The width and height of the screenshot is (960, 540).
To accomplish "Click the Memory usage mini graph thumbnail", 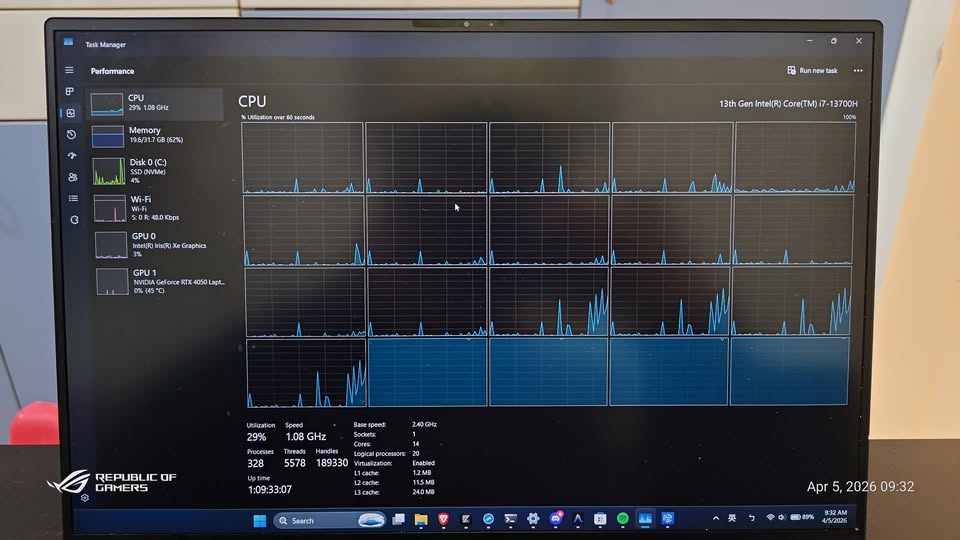I will [107, 136].
